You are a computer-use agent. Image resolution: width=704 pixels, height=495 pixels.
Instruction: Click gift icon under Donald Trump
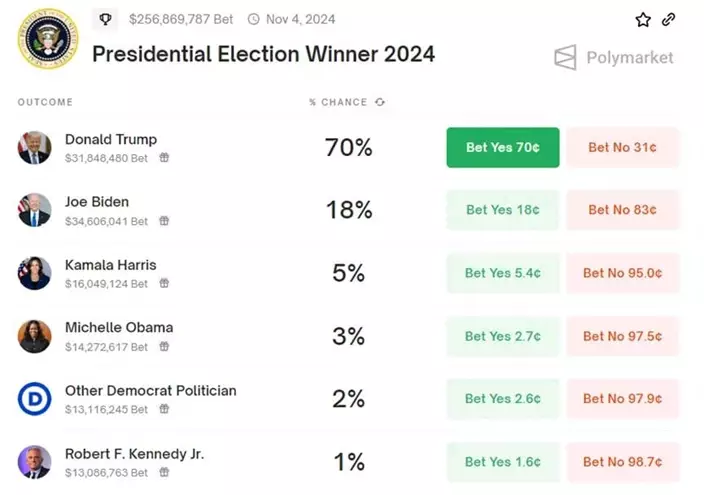point(164,158)
